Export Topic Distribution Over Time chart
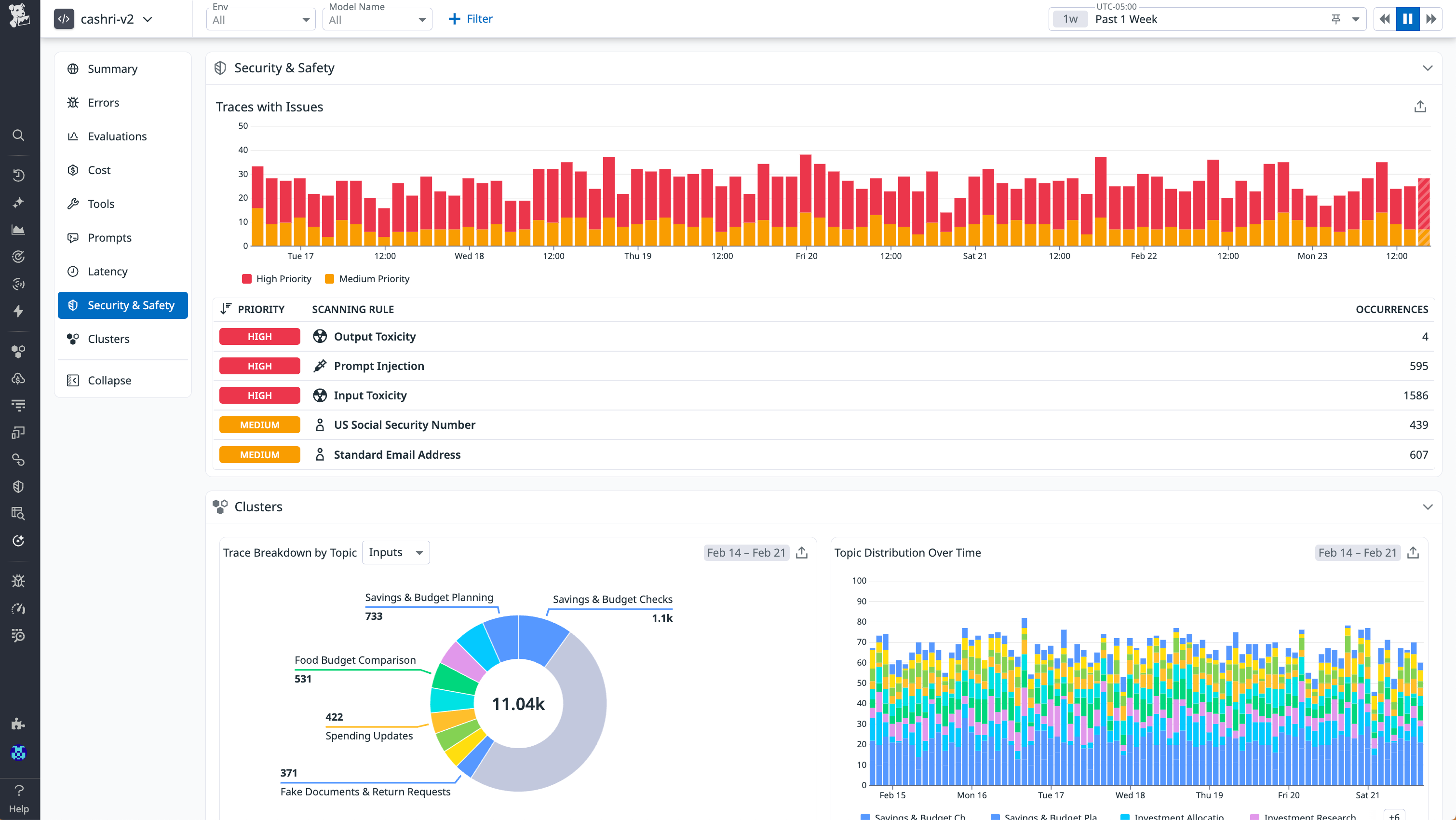 point(1413,552)
